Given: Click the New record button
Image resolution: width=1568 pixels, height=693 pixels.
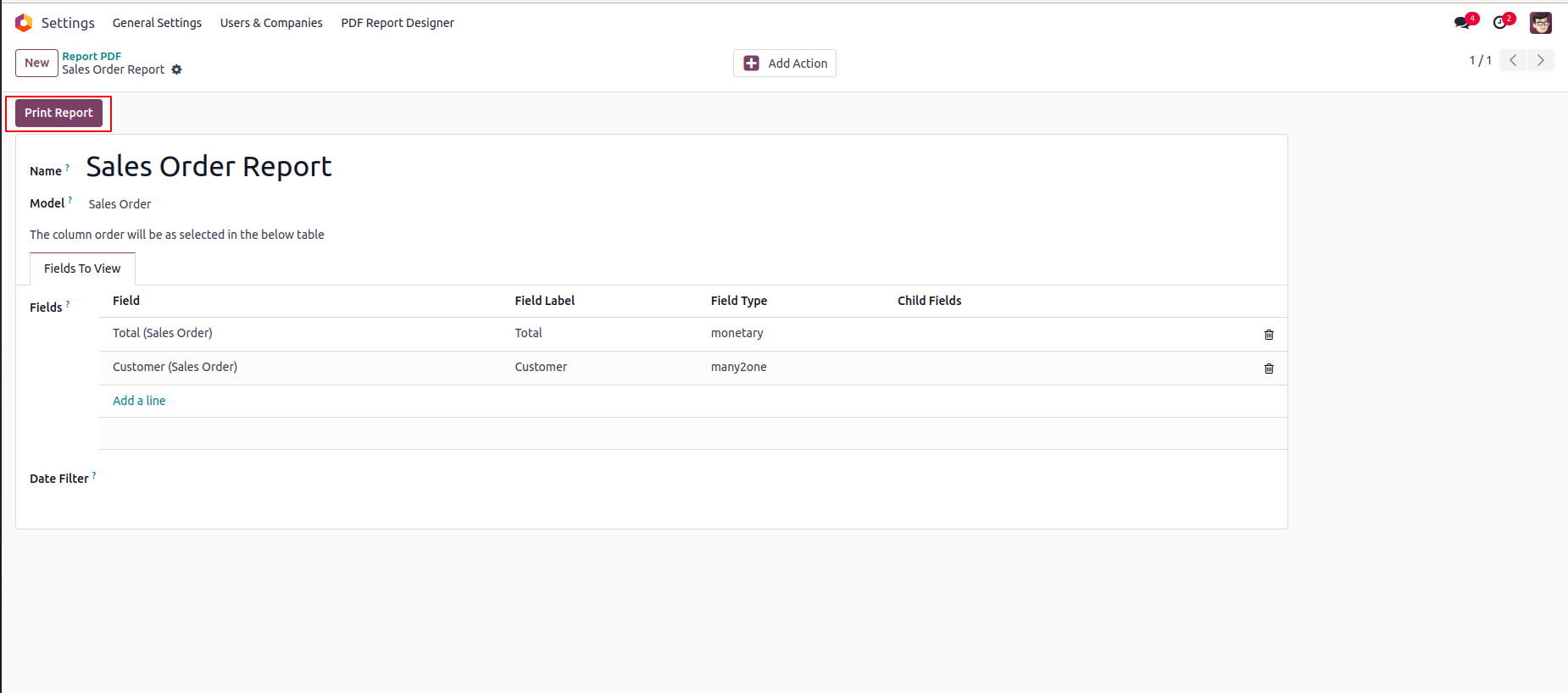Looking at the screenshot, I should pos(36,63).
